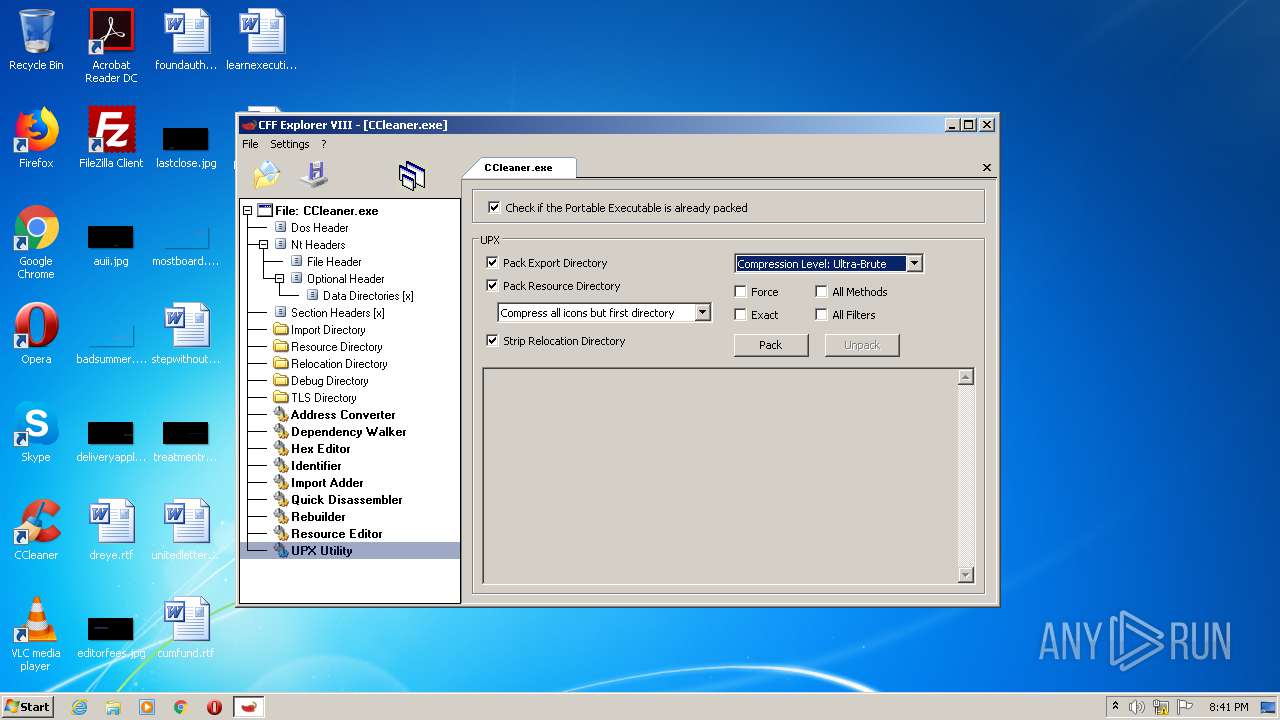Switch to the CCleaner.exe tab
1280x720 pixels.
(518, 168)
